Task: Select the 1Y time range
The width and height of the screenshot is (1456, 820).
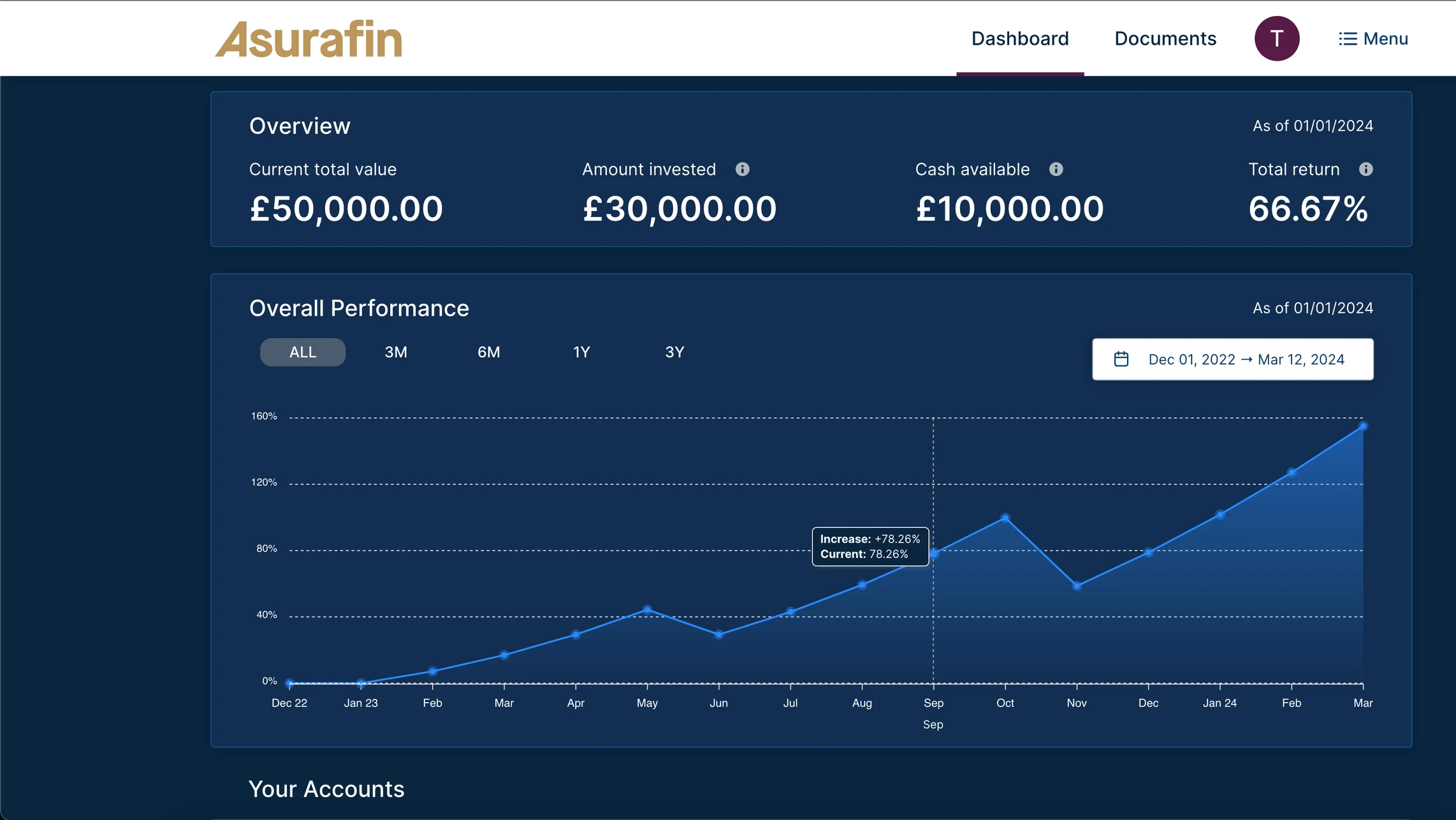Action: coord(581,352)
